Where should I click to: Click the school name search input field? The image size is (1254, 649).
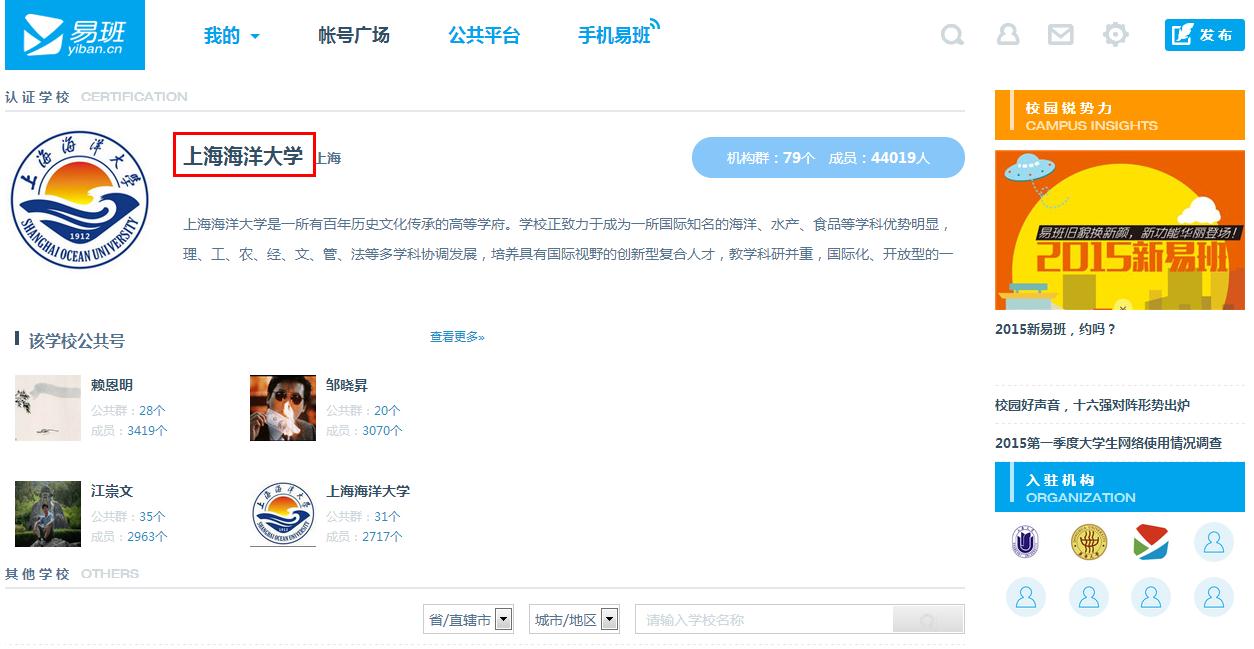pos(765,620)
